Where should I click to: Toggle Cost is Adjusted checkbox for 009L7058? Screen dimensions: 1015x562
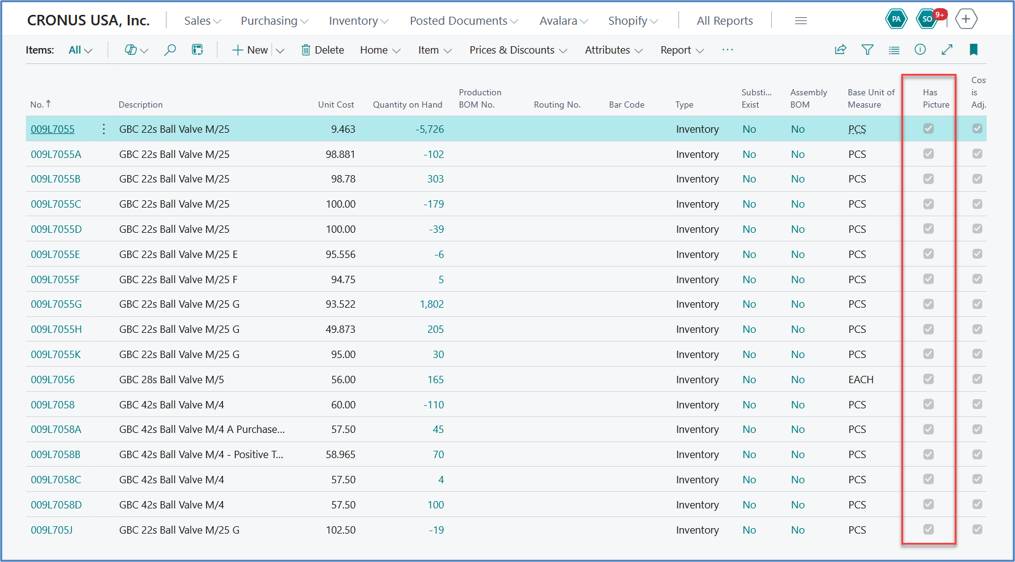(977, 405)
